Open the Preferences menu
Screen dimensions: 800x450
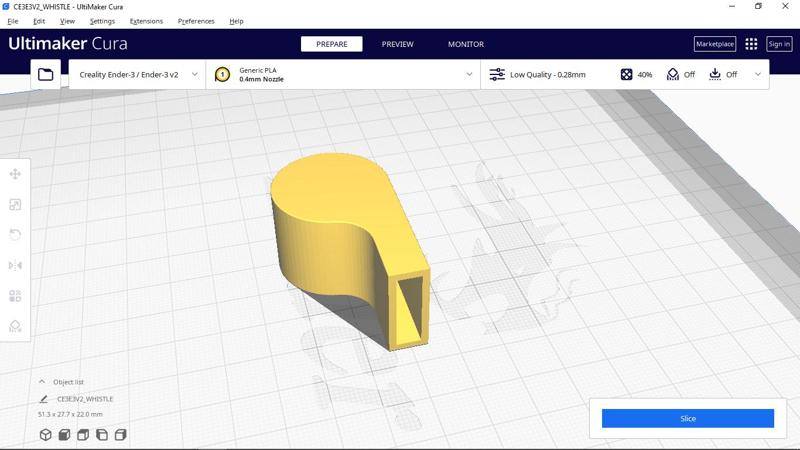(x=196, y=21)
